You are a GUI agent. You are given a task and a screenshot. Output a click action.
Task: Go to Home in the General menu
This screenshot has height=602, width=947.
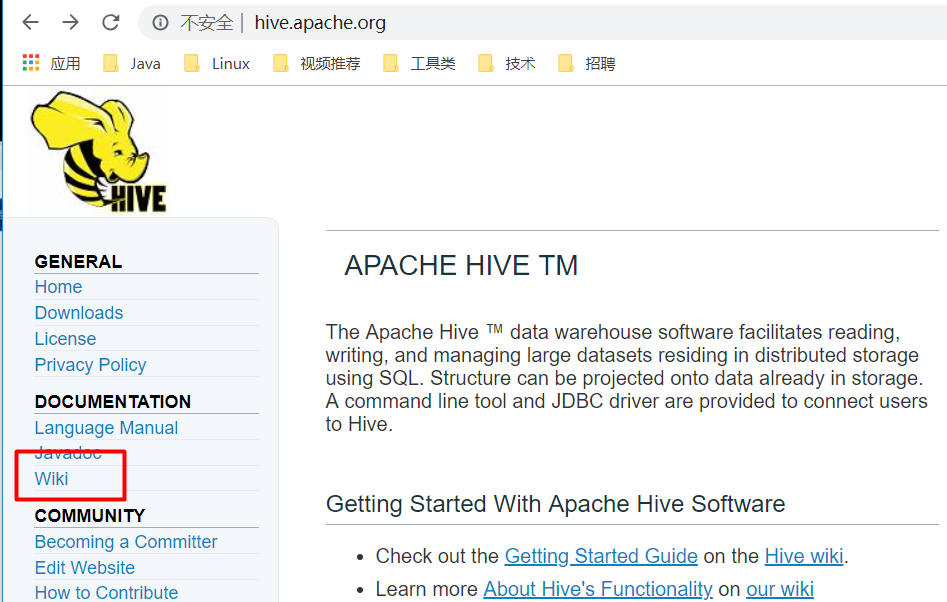(x=58, y=287)
